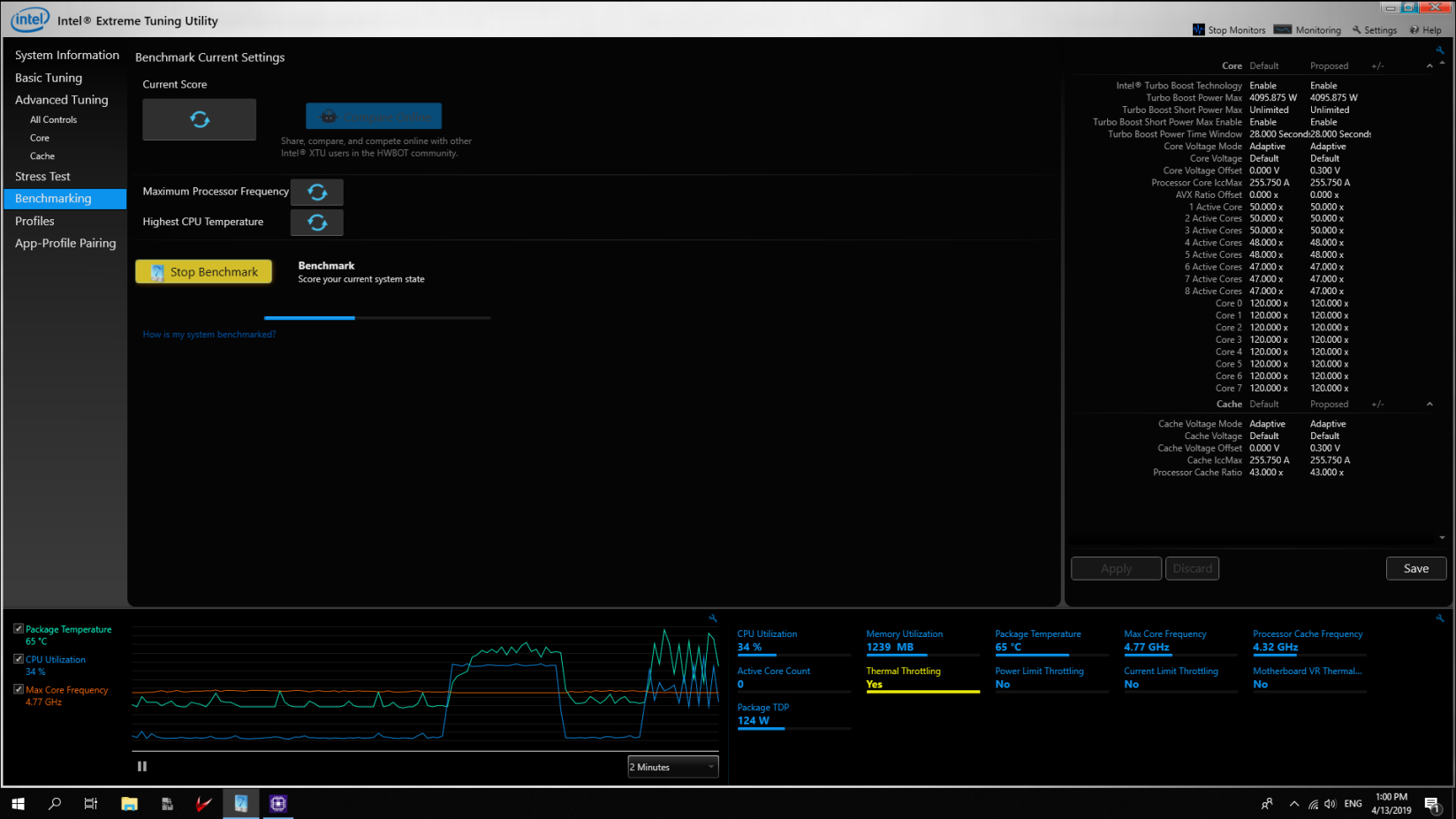Disable the CPU Utilization graph line

[19, 657]
